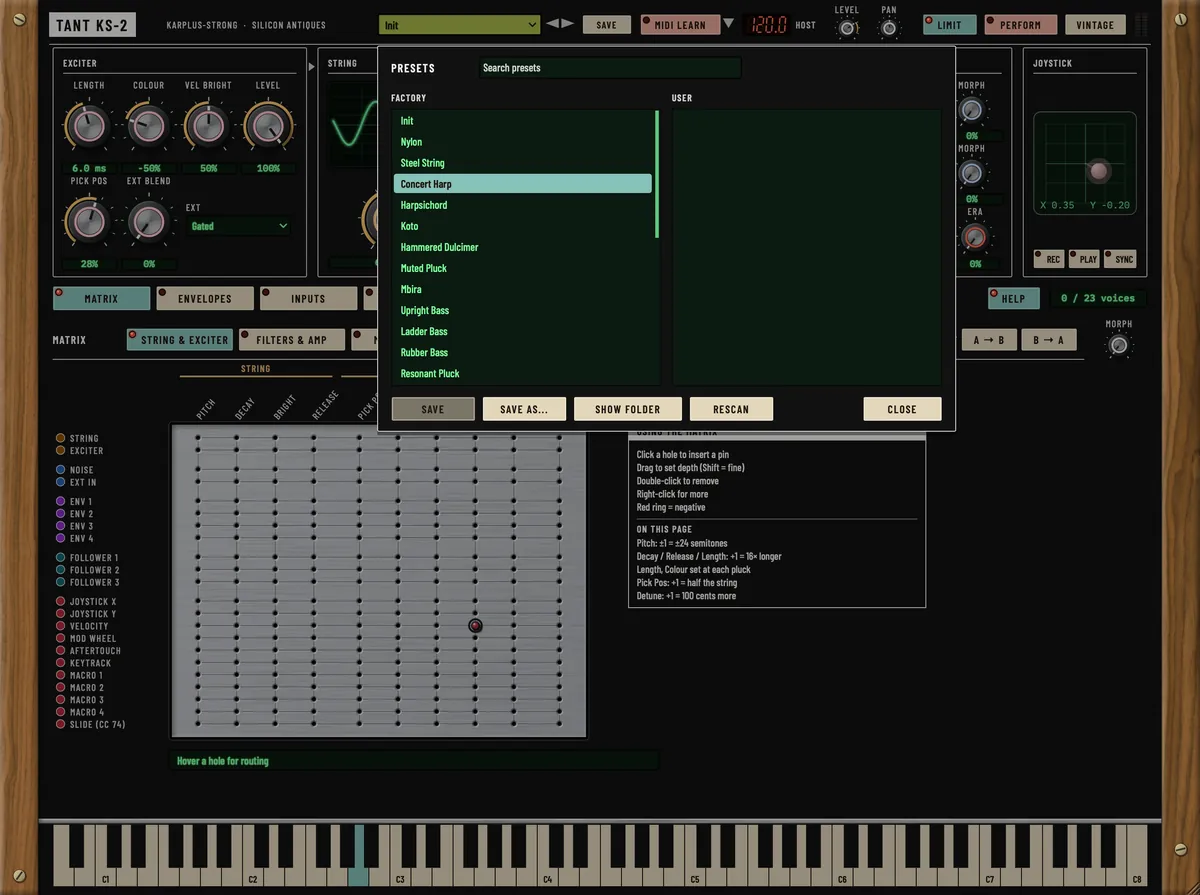1200x895 pixels.
Task: Select the STRING & EXCITER matrix page
Action: click(179, 340)
